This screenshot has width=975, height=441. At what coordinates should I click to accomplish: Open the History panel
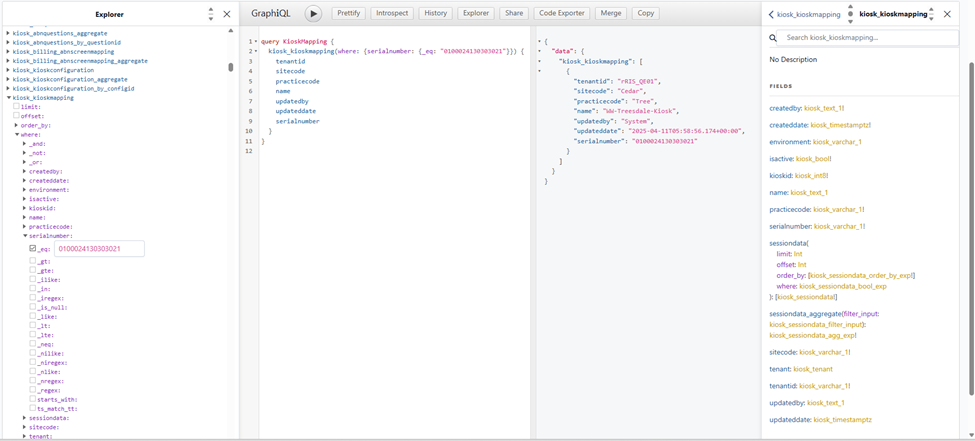(x=435, y=13)
